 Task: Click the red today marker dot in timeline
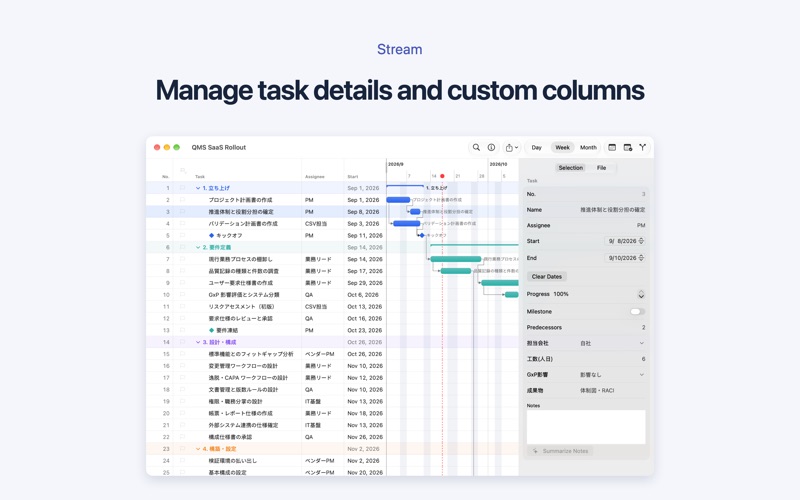click(442, 176)
